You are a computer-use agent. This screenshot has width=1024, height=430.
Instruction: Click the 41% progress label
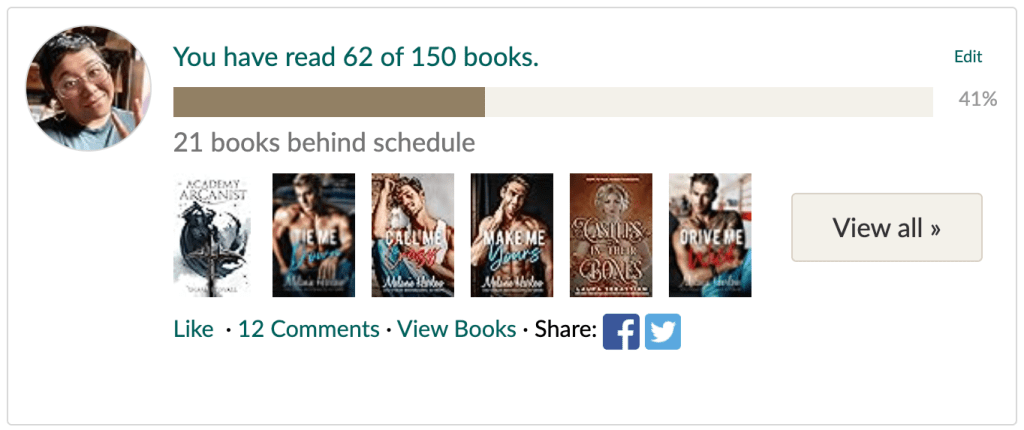point(978,99)
